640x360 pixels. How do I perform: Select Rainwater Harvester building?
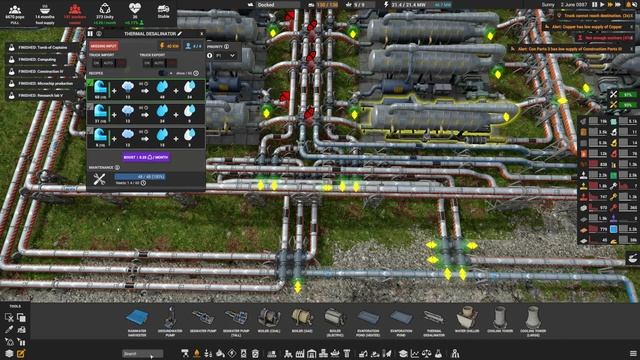coord(137,321)
